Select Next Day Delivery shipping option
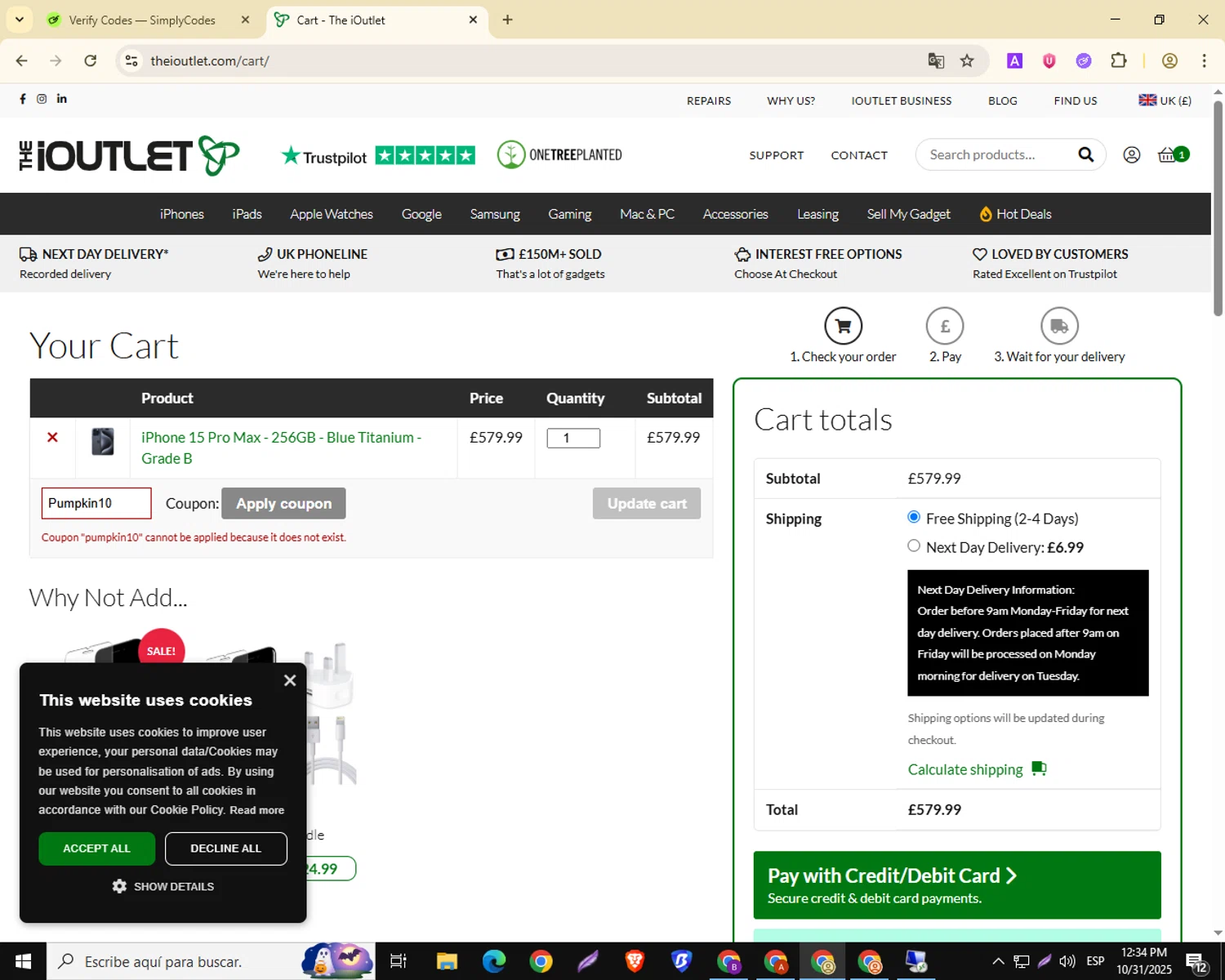The width and height of the screenshot is (1225, 980). 914,546
